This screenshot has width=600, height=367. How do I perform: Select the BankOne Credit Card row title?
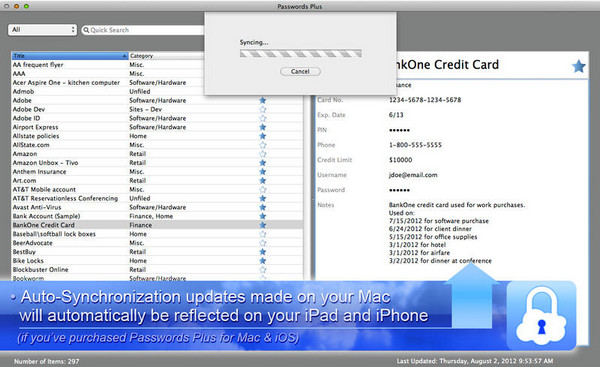pyautogui.click(x=44, y=225)
